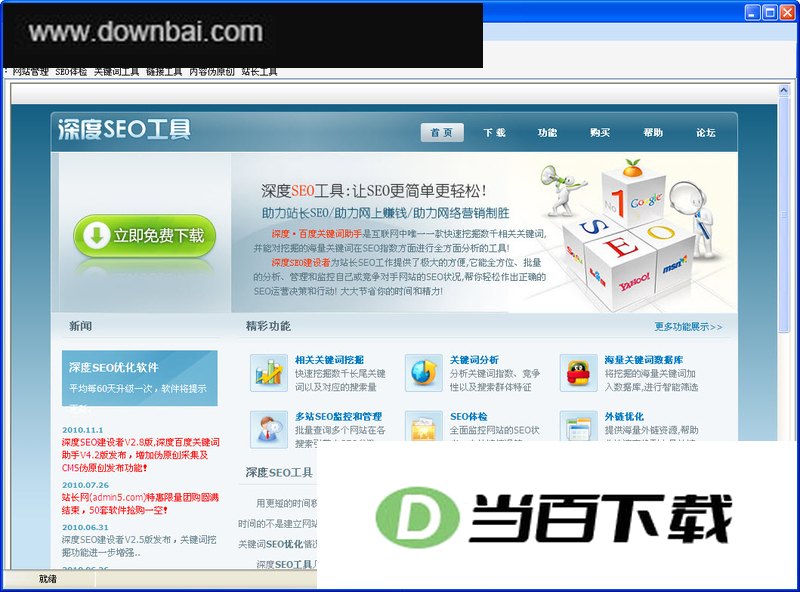Open the 关键词工具 menu
Image resolution: width=800 pixels, height=592 pixels.
point(116,72)
